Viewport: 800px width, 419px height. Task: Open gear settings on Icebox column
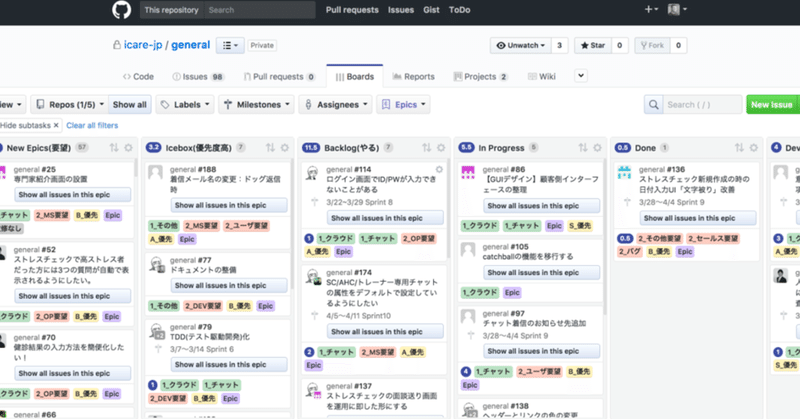pos(285,147)
